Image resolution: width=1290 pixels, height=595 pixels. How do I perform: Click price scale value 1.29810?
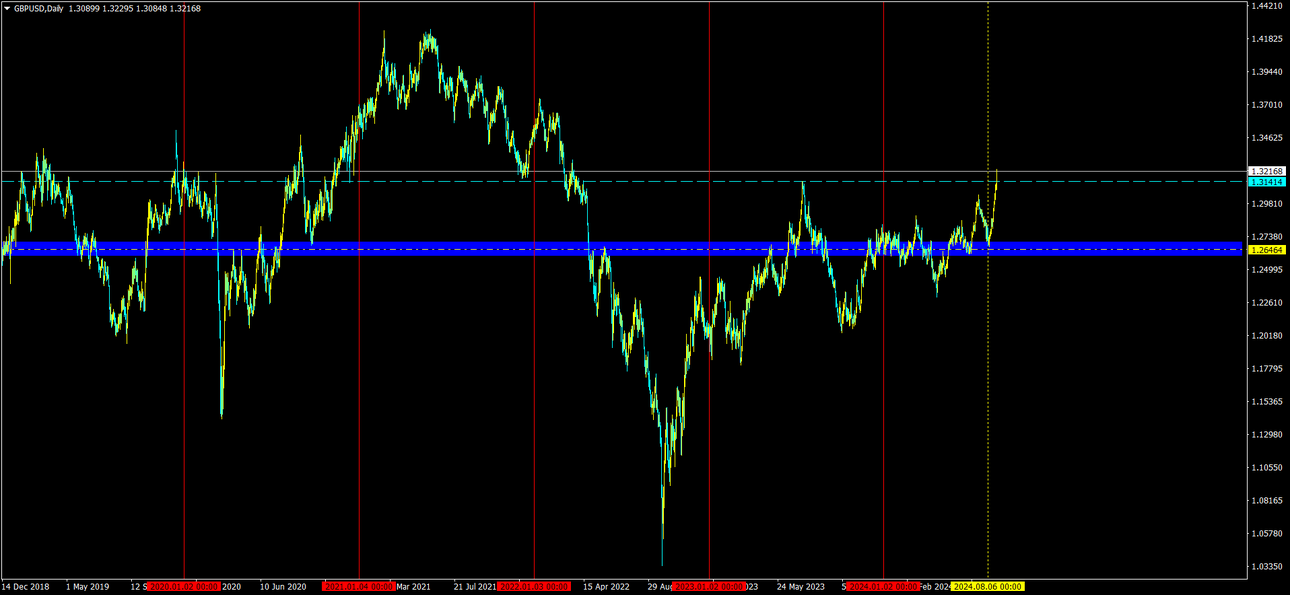(x=1267, y=204)
